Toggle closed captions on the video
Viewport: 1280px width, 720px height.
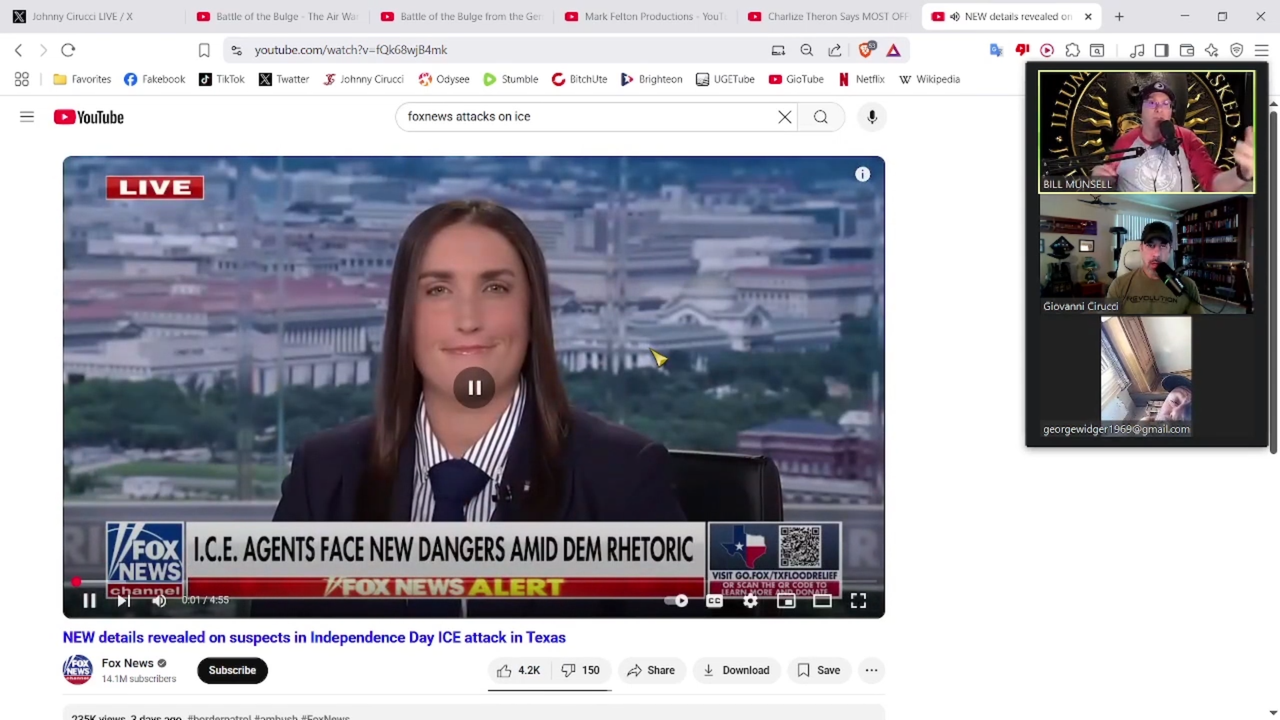[x=714, y=600]
